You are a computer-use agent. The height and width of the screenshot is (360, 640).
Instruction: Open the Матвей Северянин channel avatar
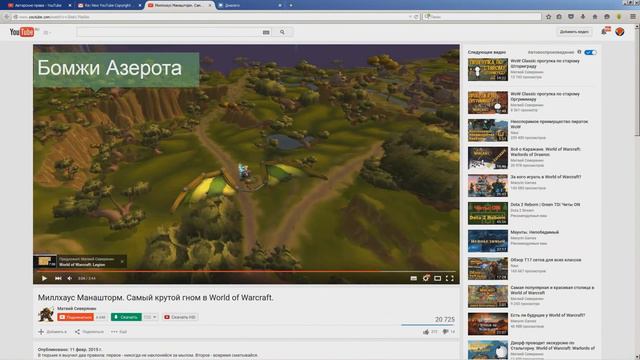click(x=46, y=314)
